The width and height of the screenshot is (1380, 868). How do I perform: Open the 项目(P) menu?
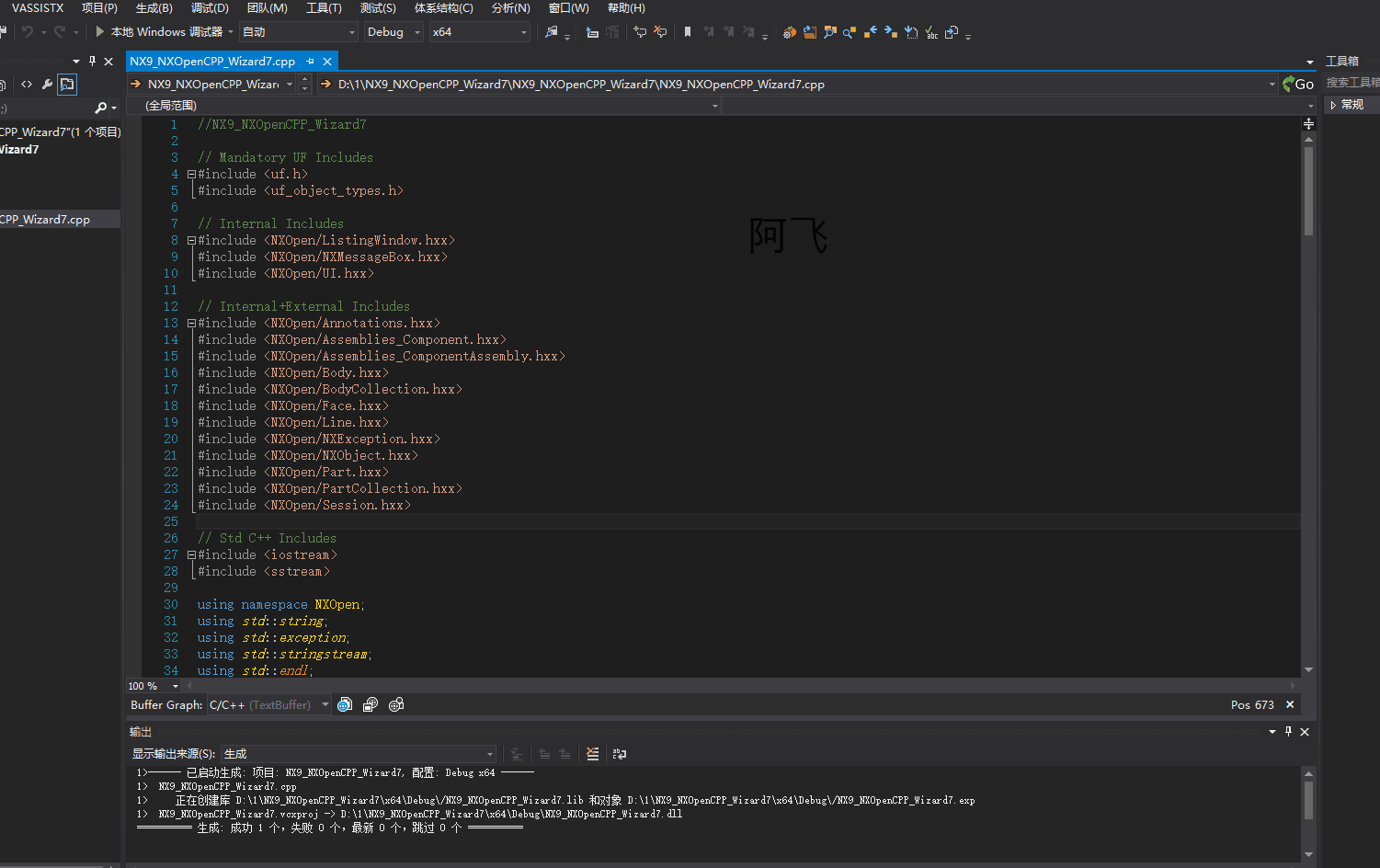(99, 8)
